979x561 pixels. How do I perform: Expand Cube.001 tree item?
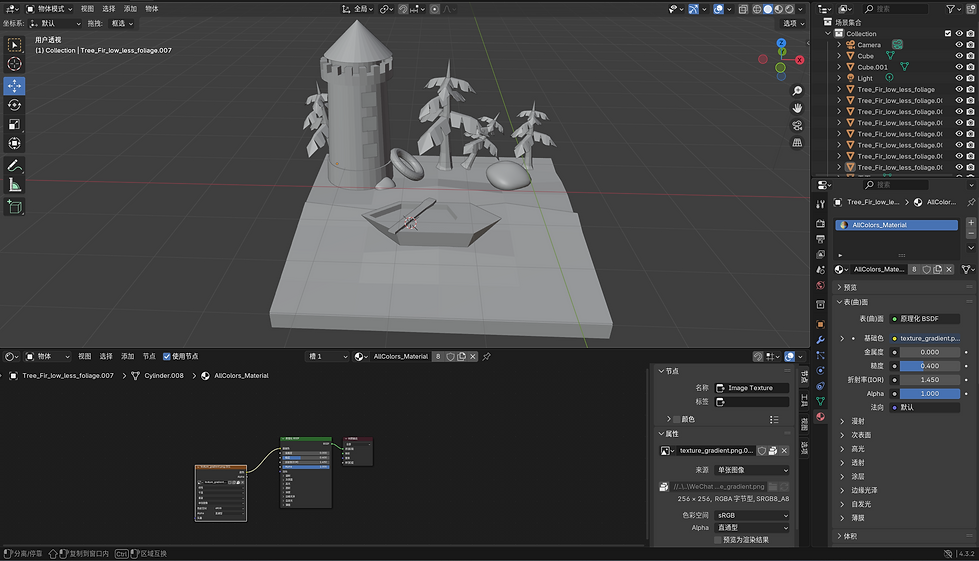[x=839, y=67]
